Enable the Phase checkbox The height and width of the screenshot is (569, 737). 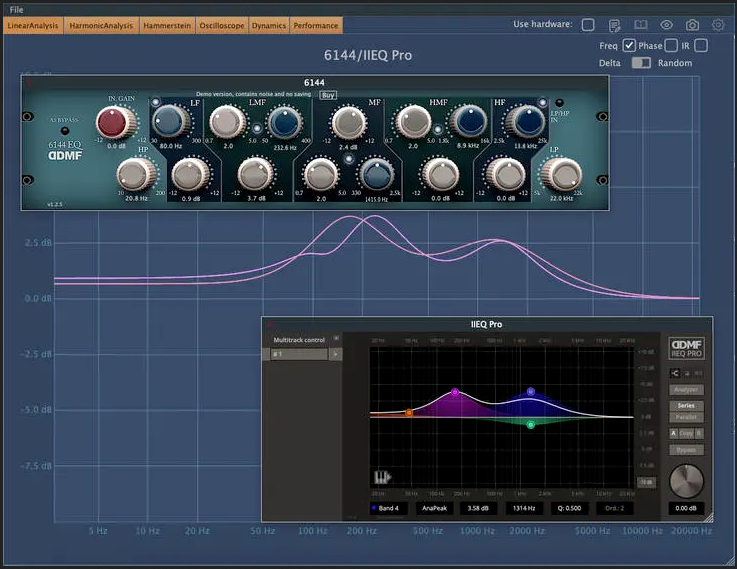671,45
